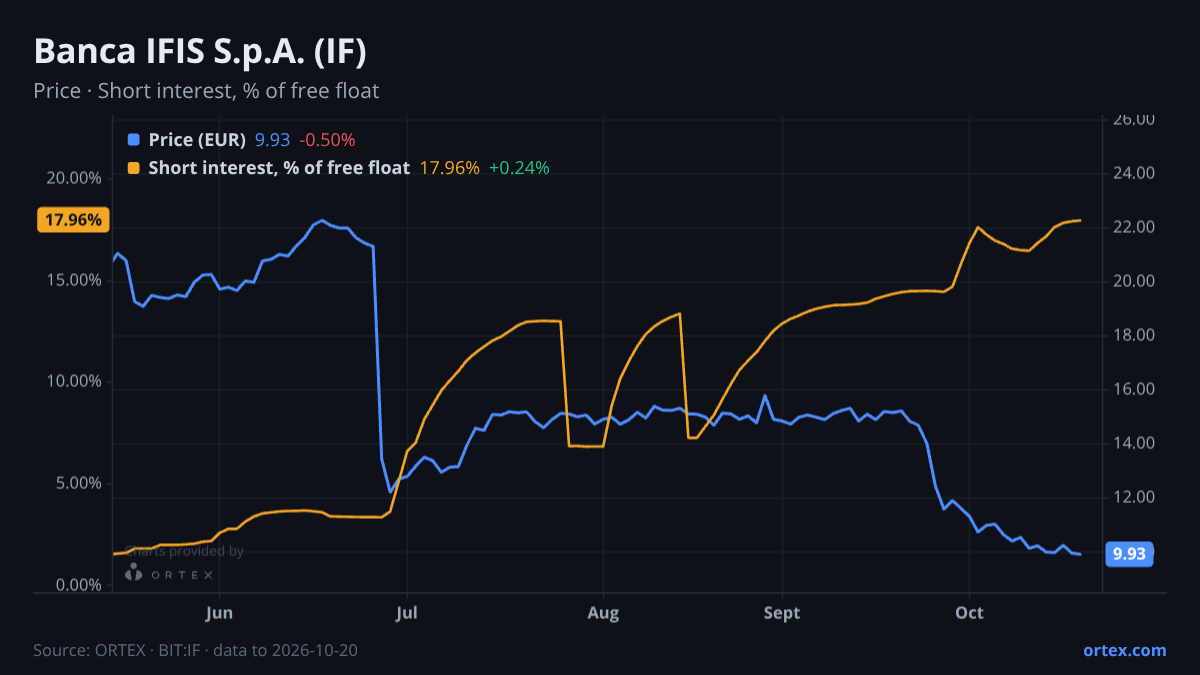Click the 24.00 right axis label
This screenshot has height=675, width=1200.
pyautogui.click(x=1134, y=173)
